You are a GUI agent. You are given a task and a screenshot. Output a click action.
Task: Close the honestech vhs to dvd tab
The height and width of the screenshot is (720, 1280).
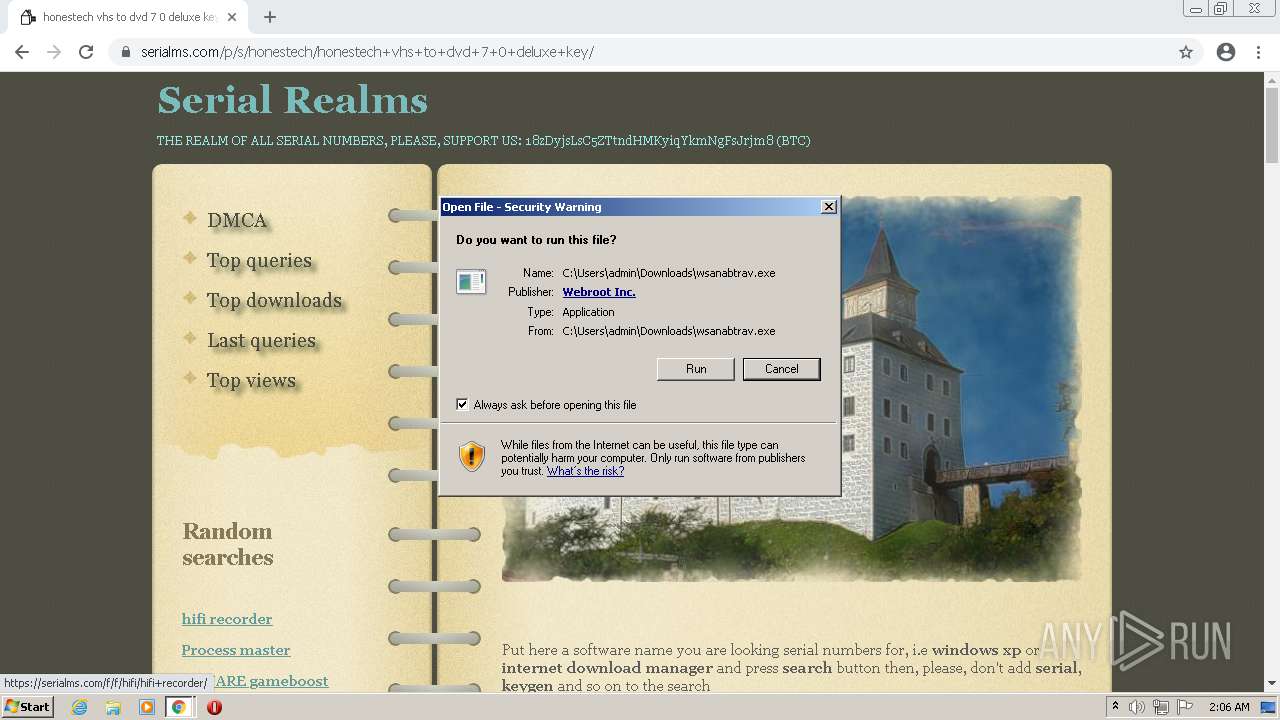[x=232, y=17]
